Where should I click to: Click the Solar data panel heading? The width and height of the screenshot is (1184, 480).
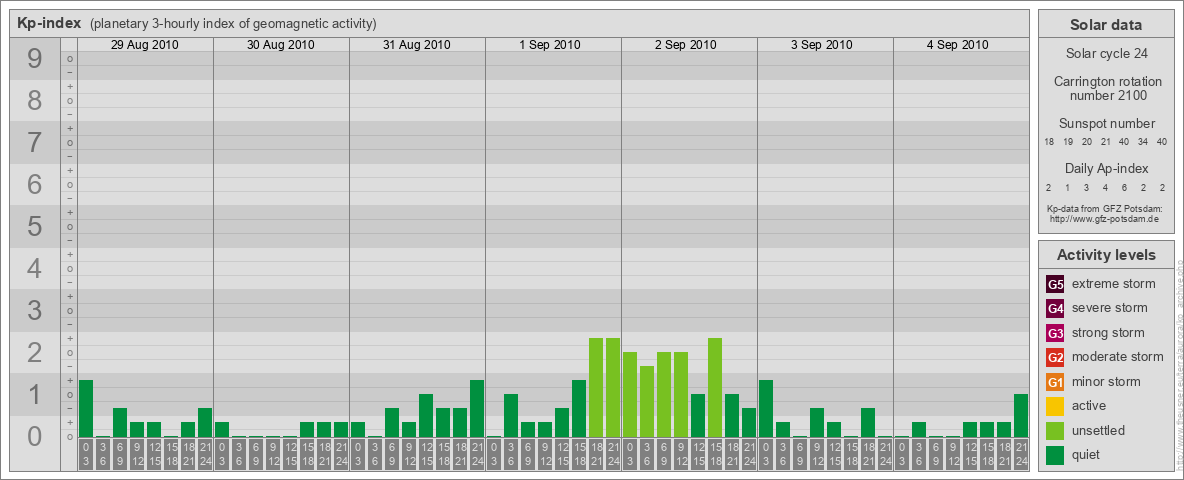(1105, 25)
